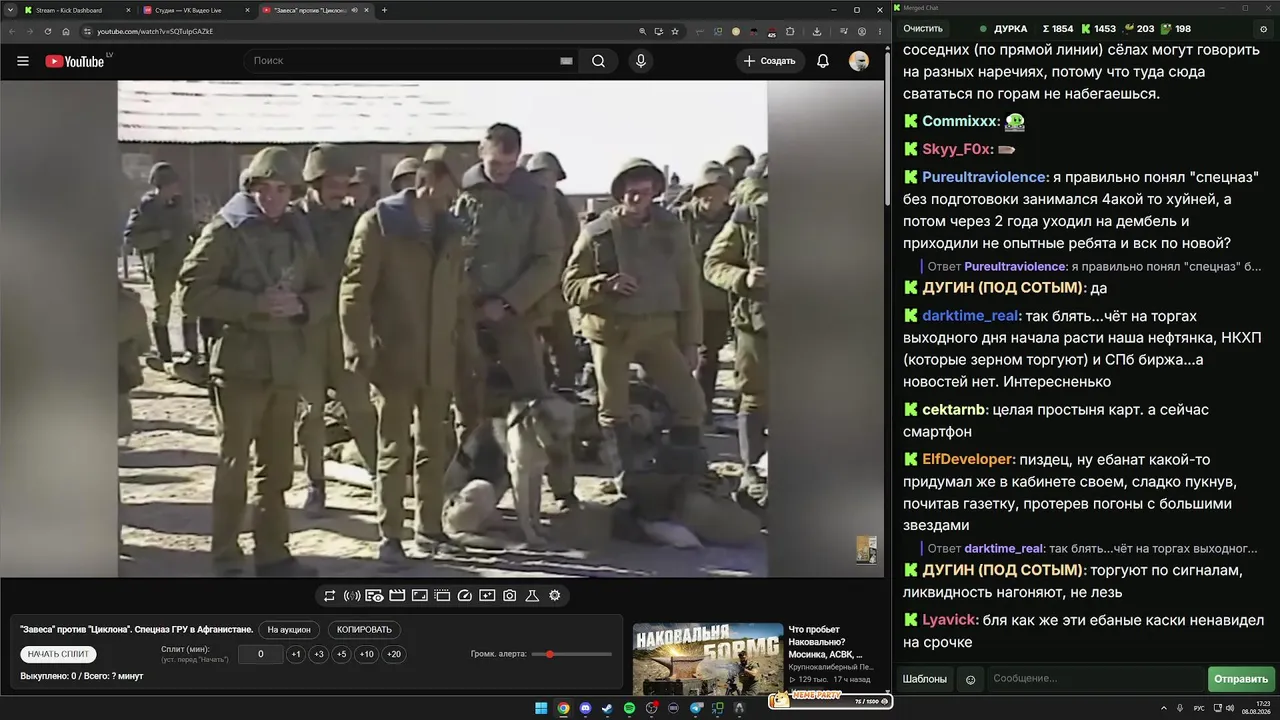1280x720 pixels.
Task: Show hidden system tray icons
Action: point(1165,708)
